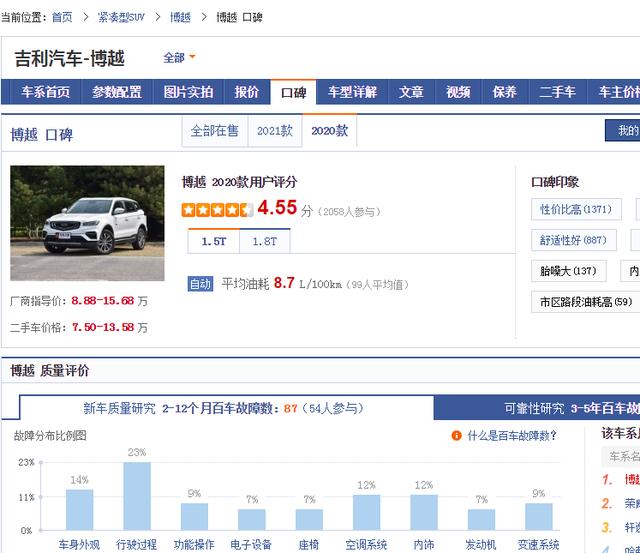The height and width of the screenshot is (553, 640).
Task: Click the orange info icon beside 什么是百车故障数
Action: [456, 435]
